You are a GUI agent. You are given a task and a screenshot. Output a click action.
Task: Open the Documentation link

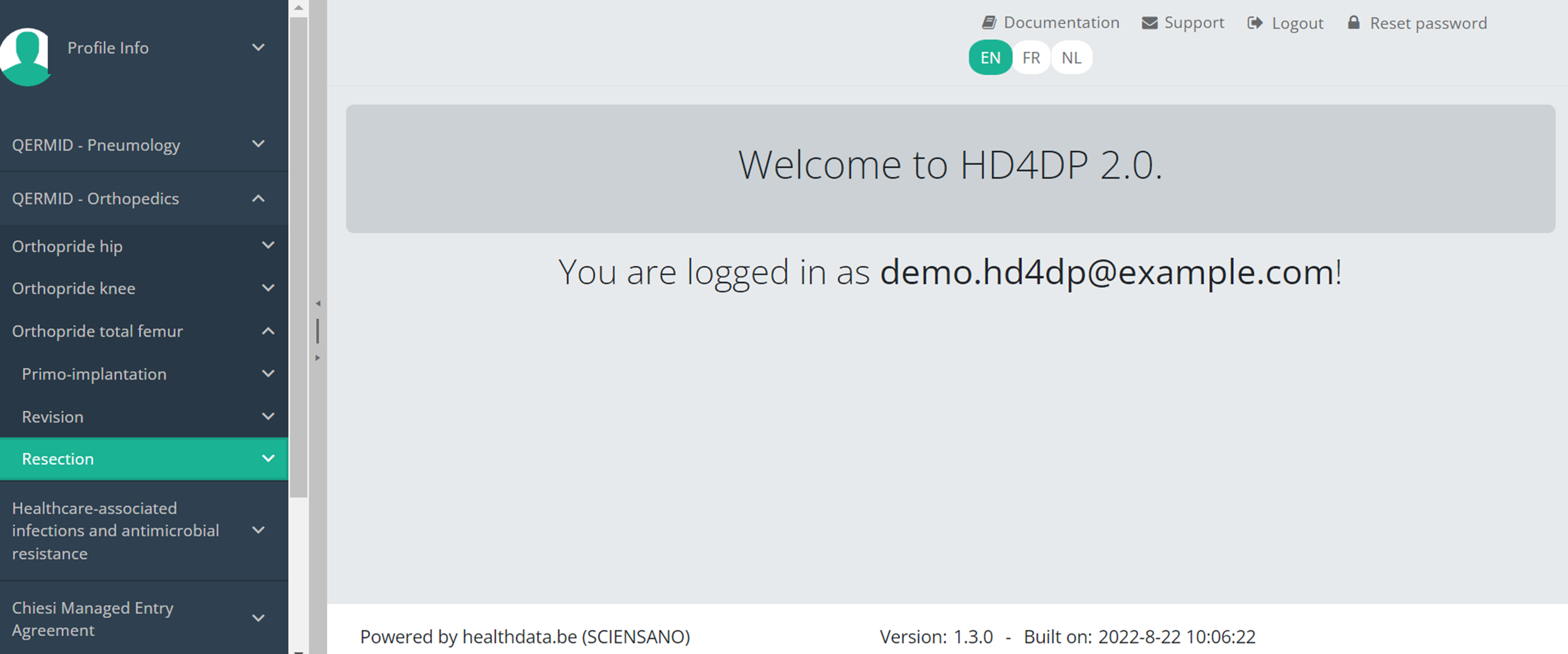tap(1061, 23)
